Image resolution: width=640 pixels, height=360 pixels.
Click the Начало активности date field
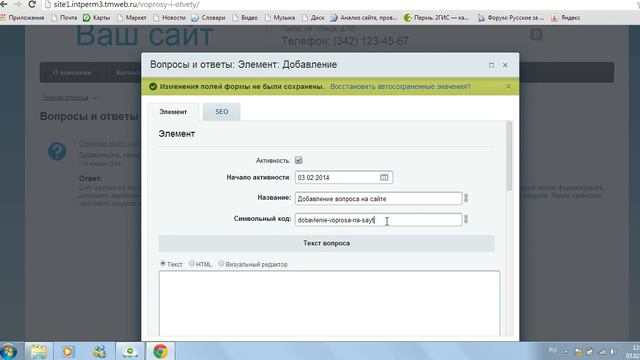[344, 177]
